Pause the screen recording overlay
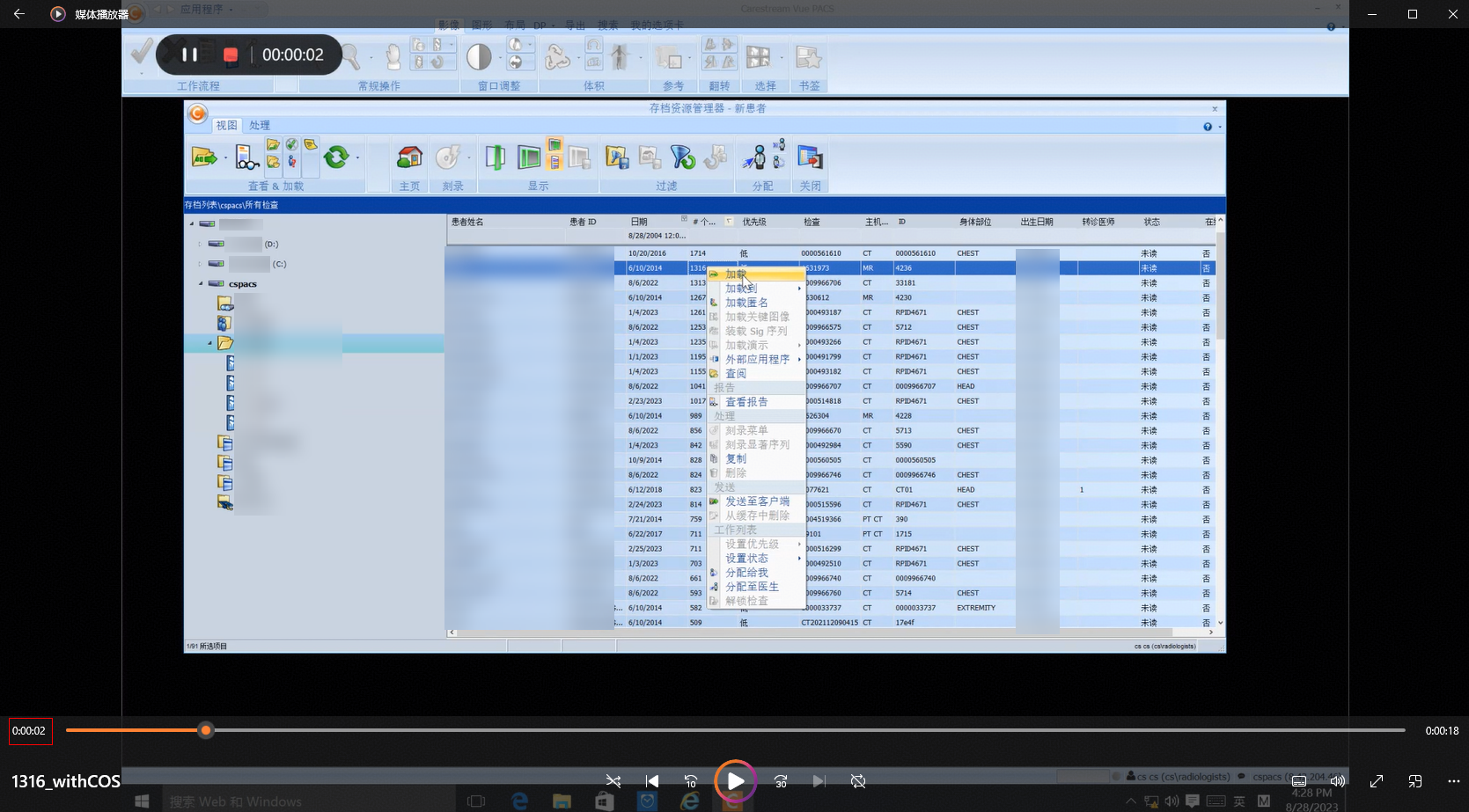This screenshot has height=812, width=1469. [x=189, y=55]
